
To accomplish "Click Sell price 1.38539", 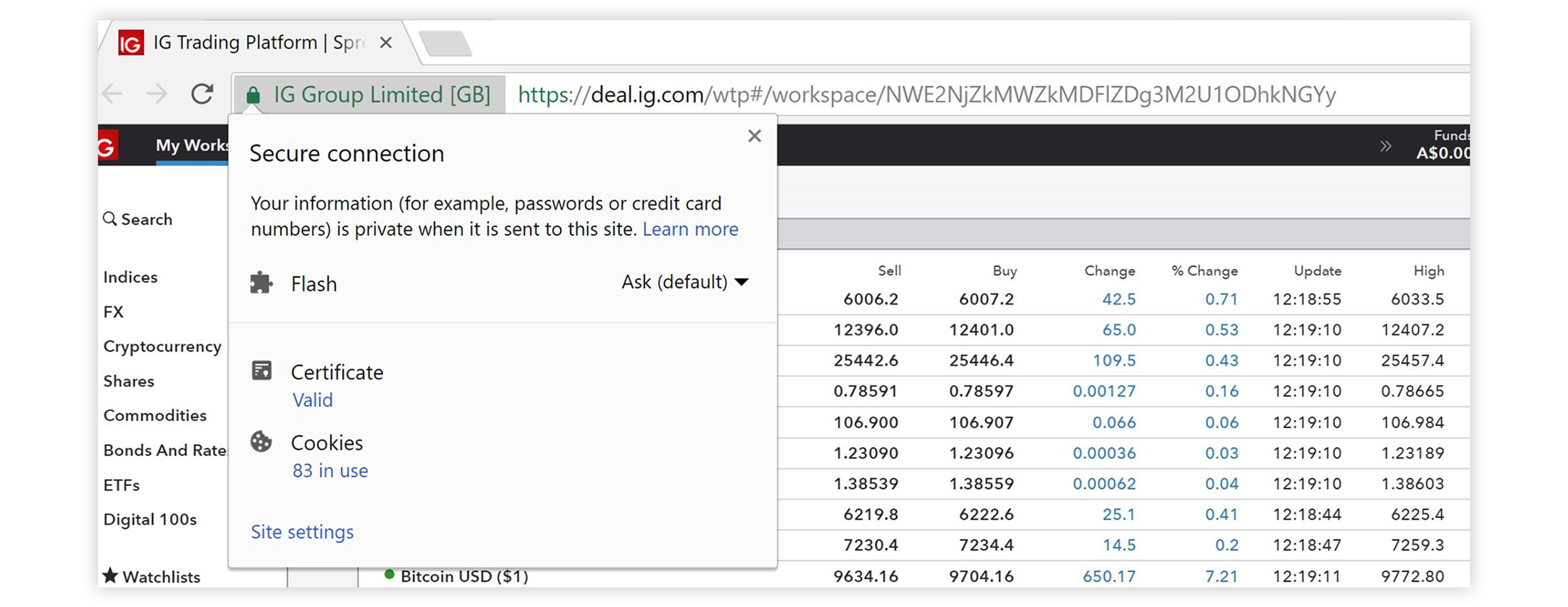I will click(x=865, y=484).
